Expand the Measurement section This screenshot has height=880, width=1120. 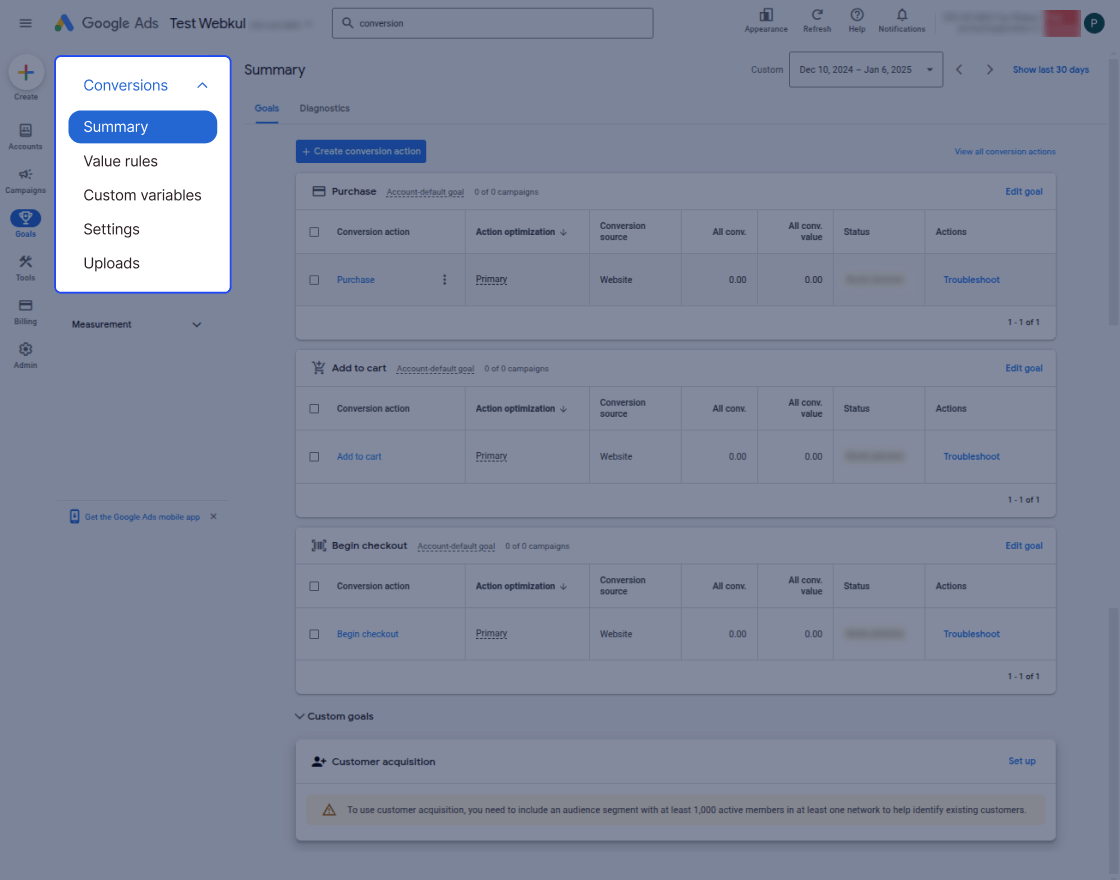[x=136, y=324]
